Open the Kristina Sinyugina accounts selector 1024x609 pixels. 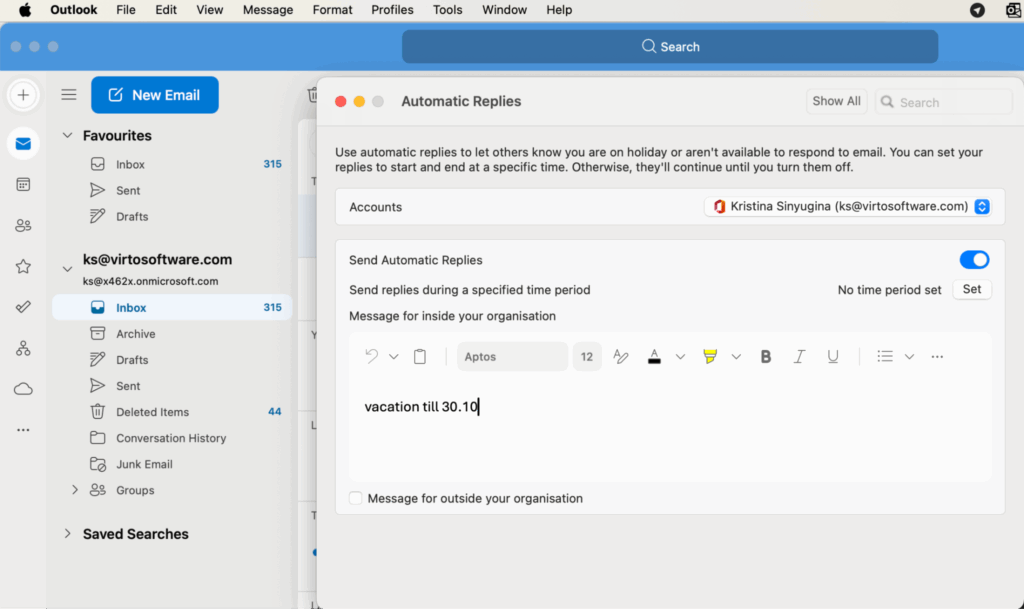click(x=851, y=206)
